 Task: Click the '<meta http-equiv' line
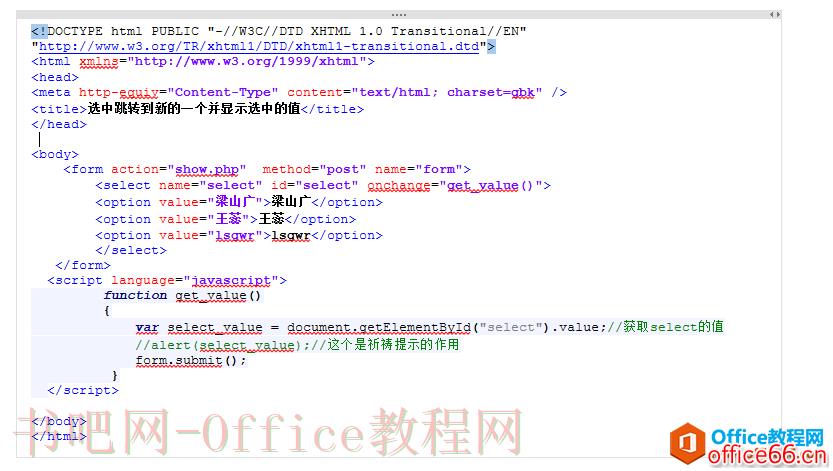coord(299,92)
